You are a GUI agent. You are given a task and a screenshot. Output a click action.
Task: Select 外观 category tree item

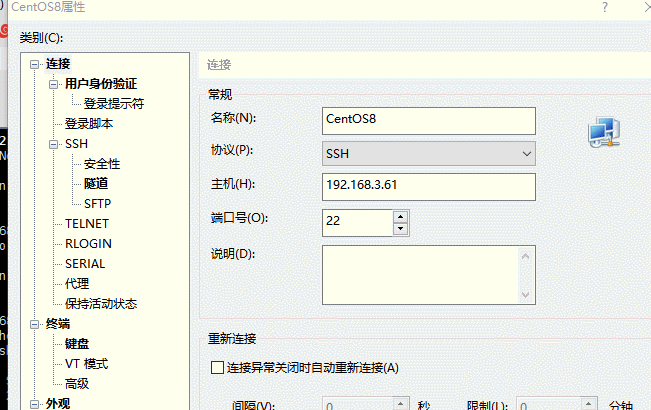click(x=58, y=403)
